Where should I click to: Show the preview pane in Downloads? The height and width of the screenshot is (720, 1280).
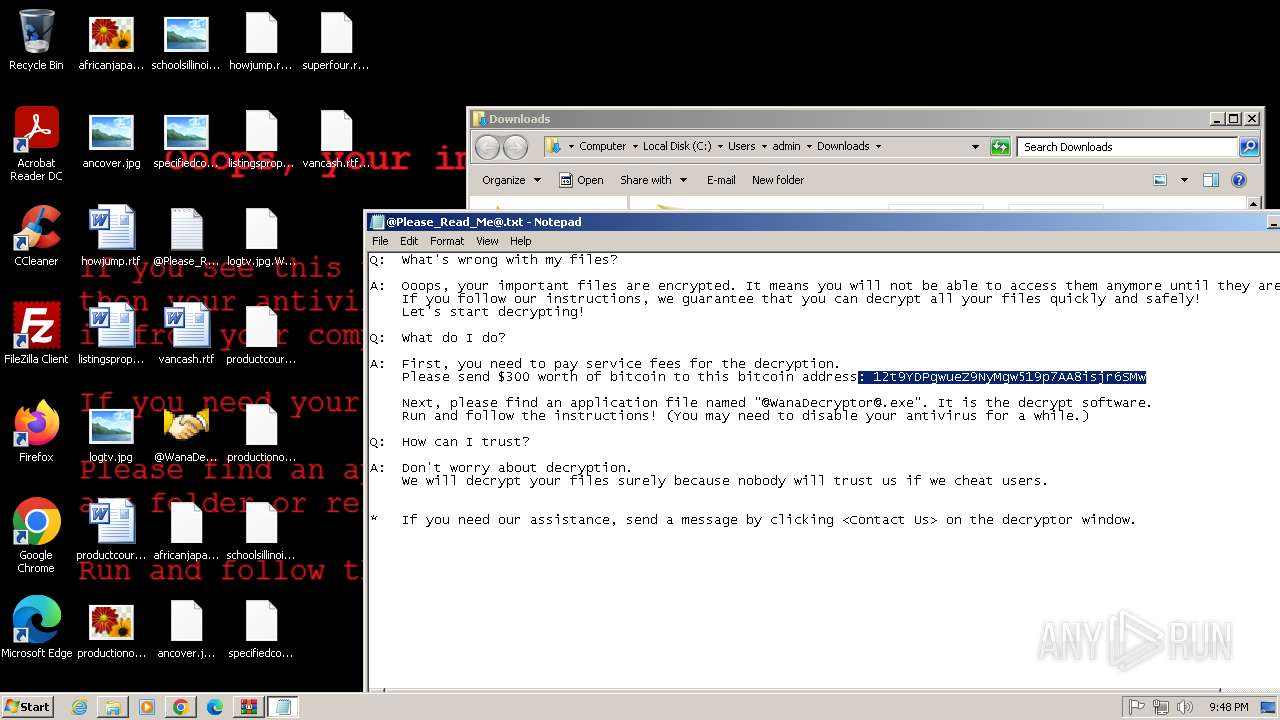point(1211,180)
